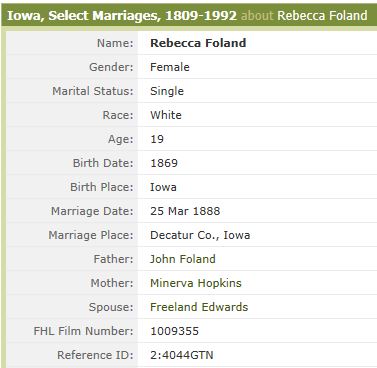Click the Marriage Place value Decatur Co., Iowa
Screen dimensions: 377x368
(x=200, y=235)
